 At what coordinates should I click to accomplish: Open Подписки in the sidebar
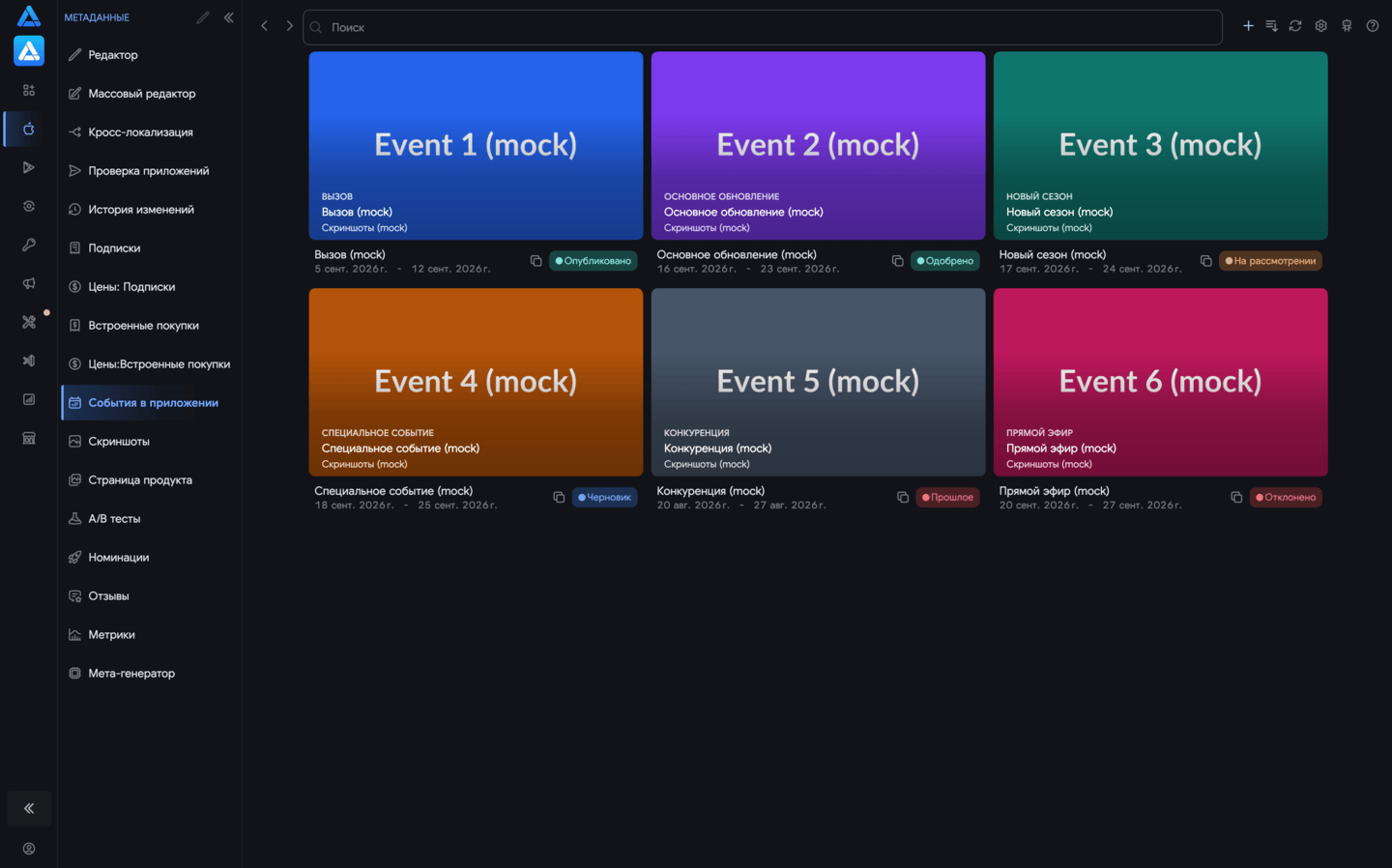(150, 248)
